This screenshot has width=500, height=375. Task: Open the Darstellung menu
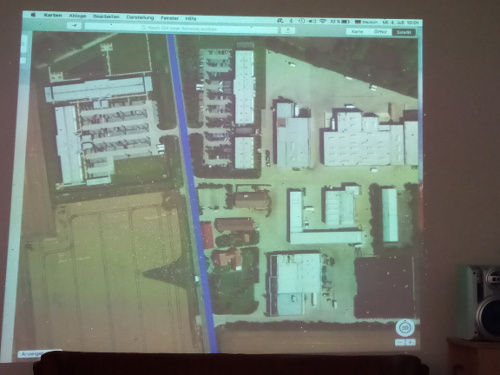click(140, 17)
